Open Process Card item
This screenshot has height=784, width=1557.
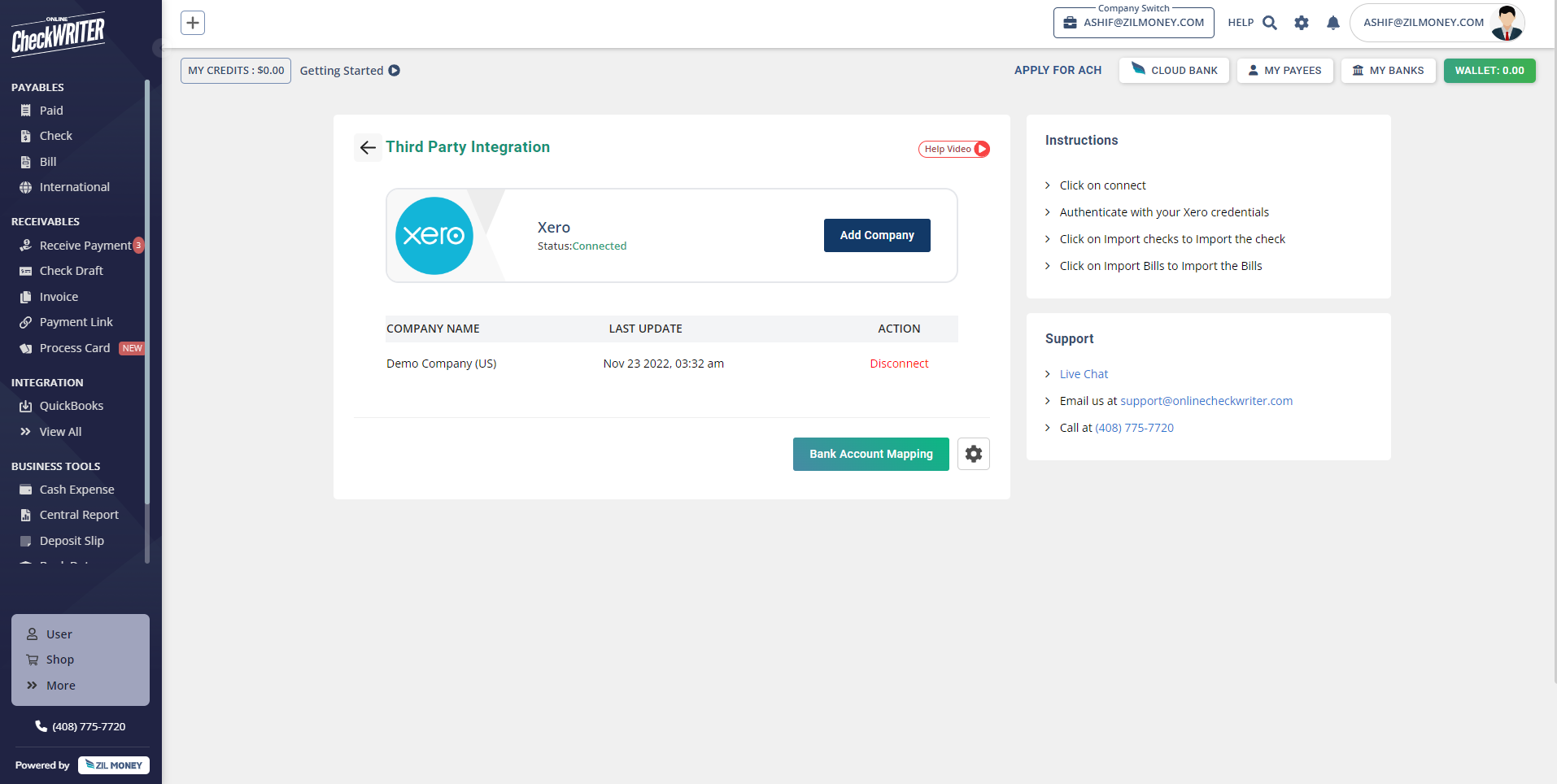click(x=74, y=348)
